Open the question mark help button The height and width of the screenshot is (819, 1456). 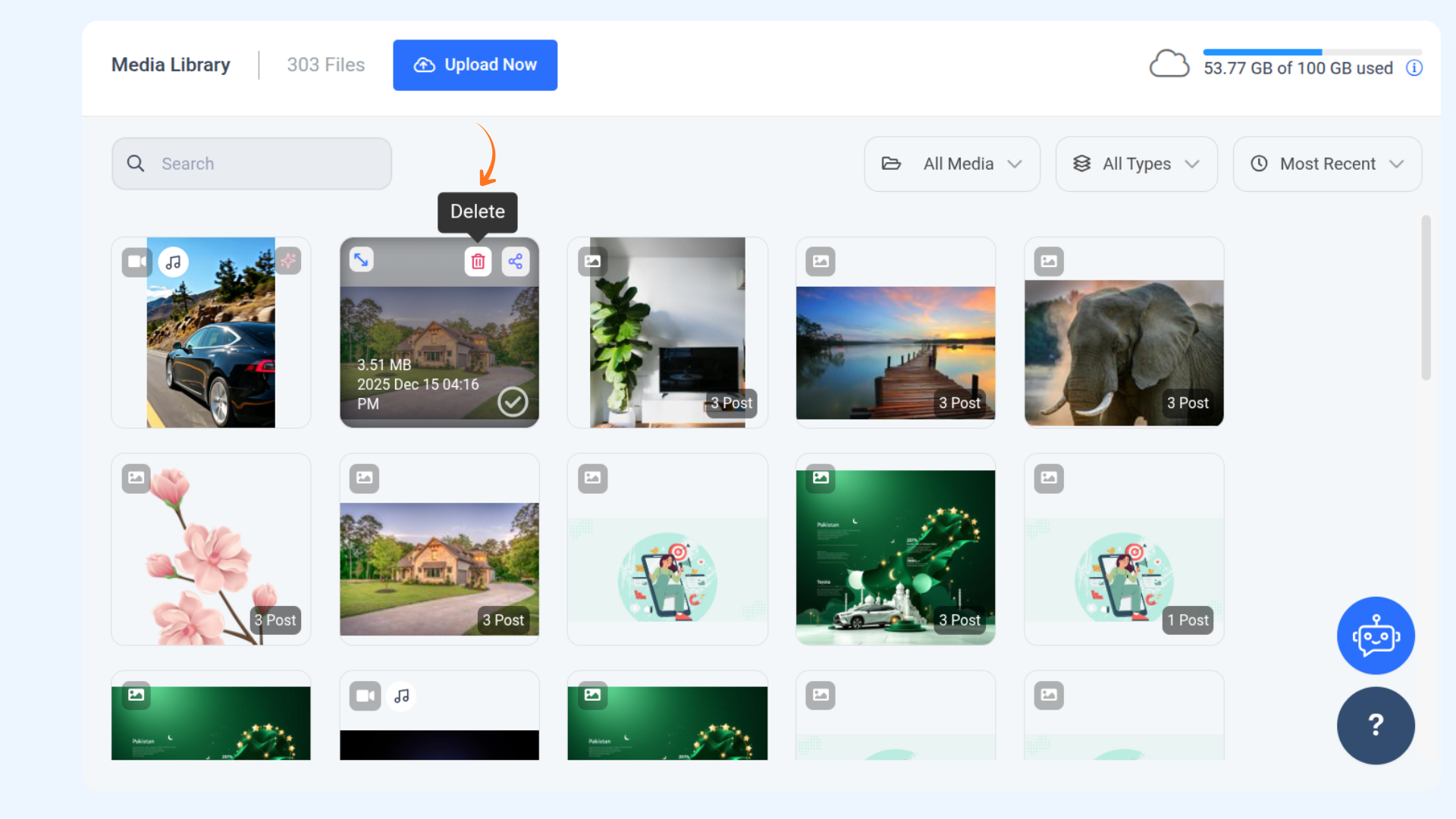click(1376, 726)
